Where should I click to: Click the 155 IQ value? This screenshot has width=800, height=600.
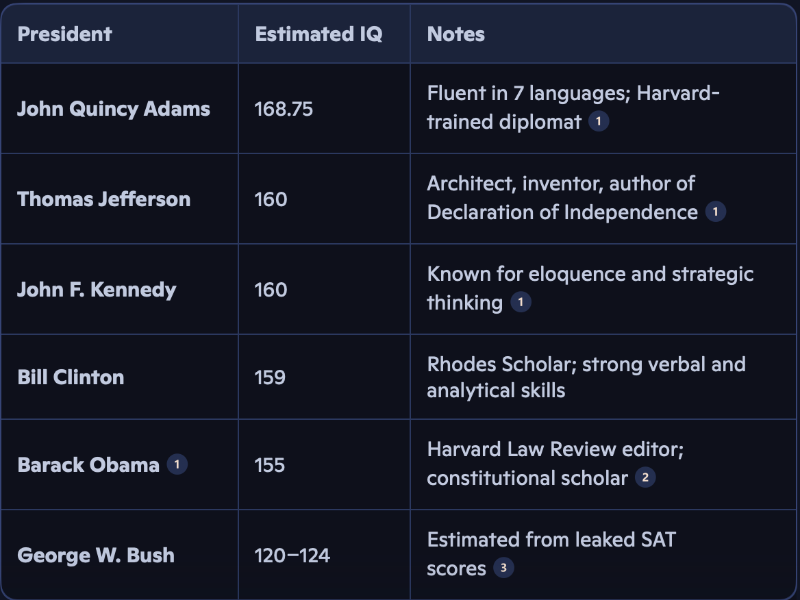pos(270,465)
